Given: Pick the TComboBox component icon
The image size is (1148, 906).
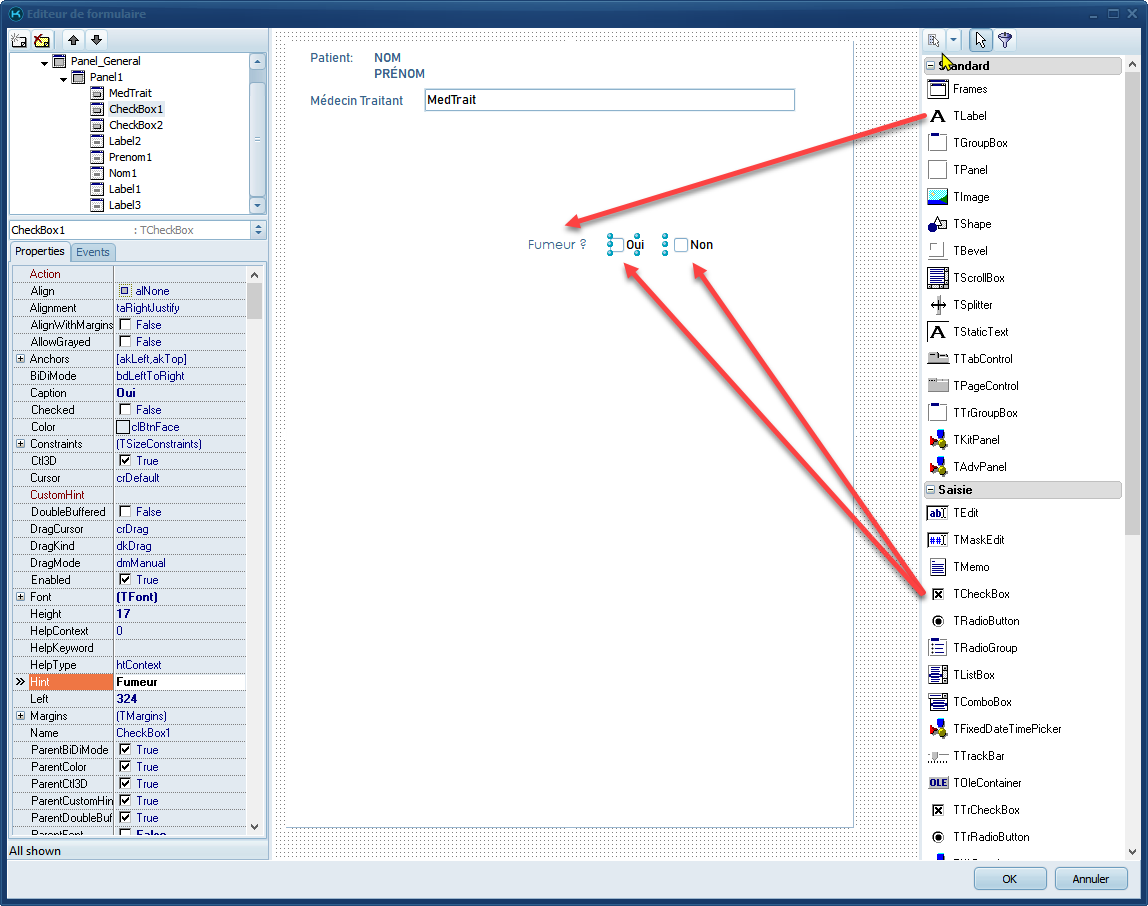Looking at the screenshot, I should click(x=937, y=702).
